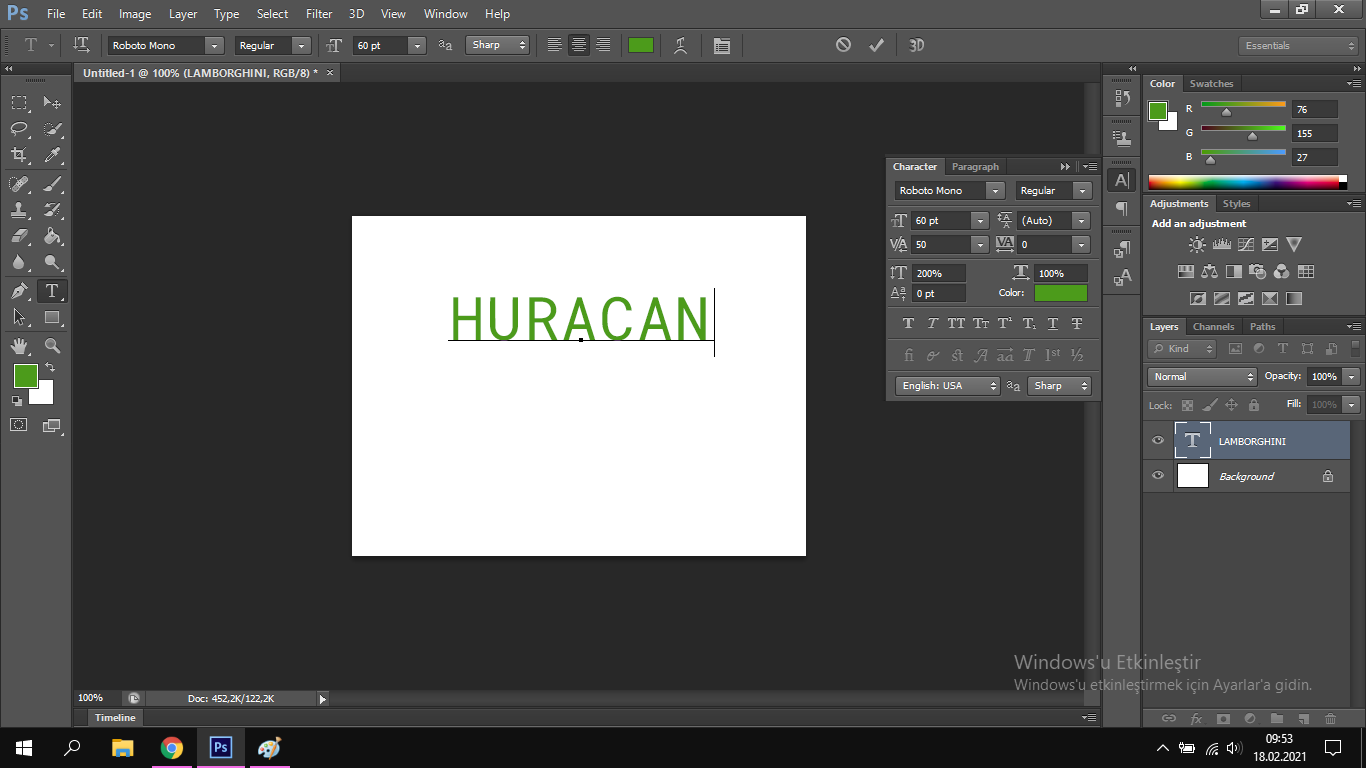Open the Filter menu
Screen dimensions: 1366x768
click(x=319, y=14)
